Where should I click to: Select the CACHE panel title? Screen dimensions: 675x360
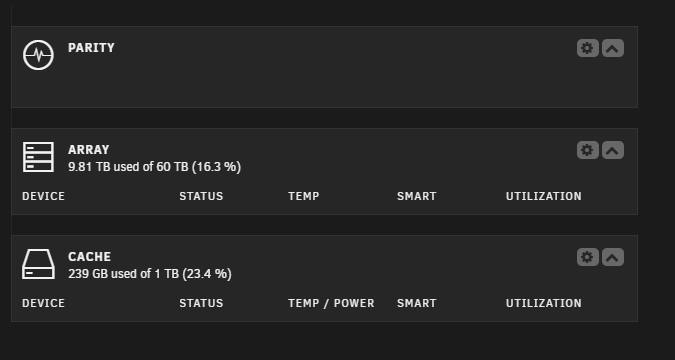pos(90,257)
